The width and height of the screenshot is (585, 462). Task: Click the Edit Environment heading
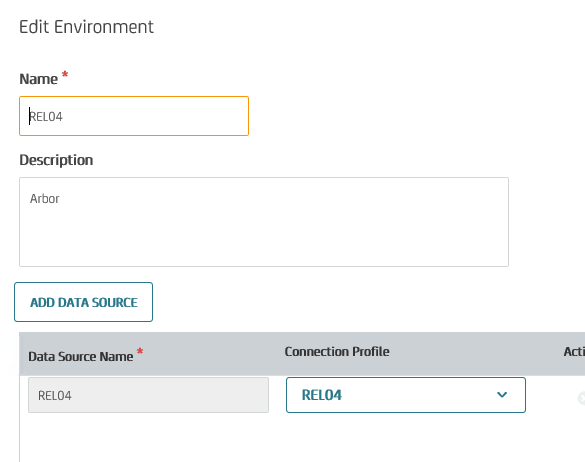(x=86, y=27)
